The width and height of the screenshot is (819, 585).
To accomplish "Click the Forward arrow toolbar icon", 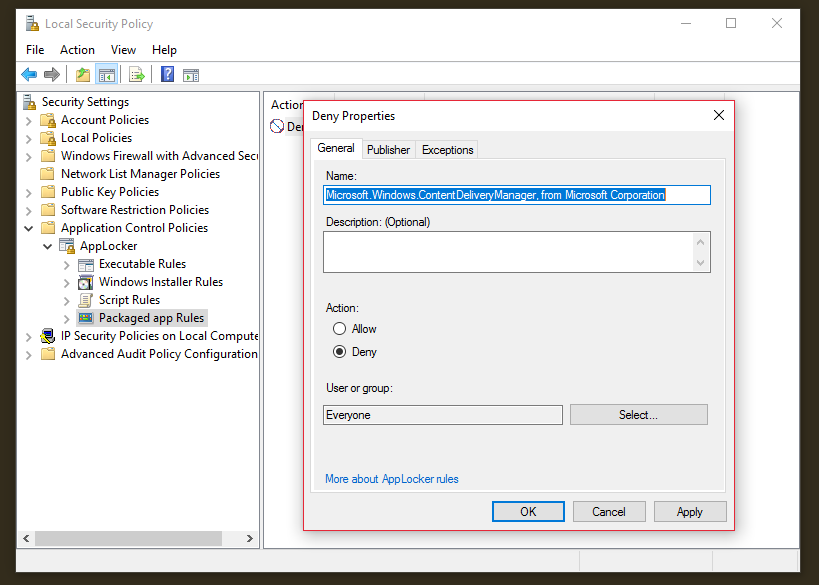I will pos(52,75).
